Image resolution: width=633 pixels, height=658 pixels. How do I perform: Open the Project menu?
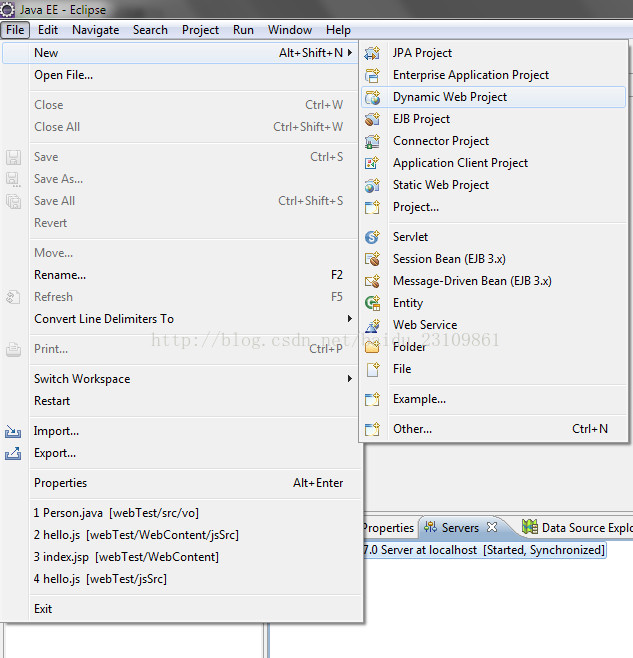tap(200, 30)
